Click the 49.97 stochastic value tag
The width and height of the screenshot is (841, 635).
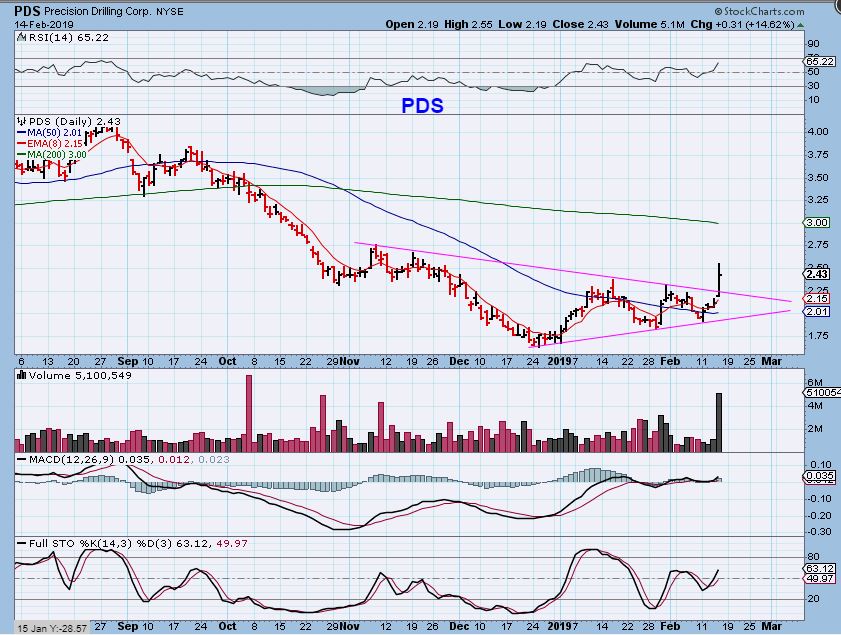[x=820, y=579]
